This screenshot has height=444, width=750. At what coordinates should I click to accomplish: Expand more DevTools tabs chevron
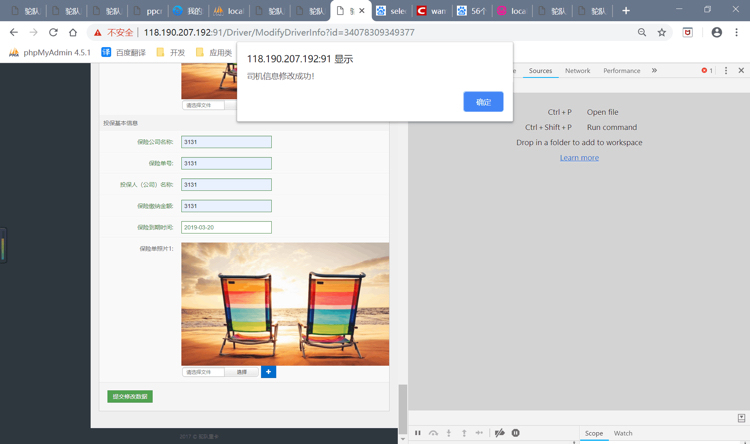click(x=655, y=71)
